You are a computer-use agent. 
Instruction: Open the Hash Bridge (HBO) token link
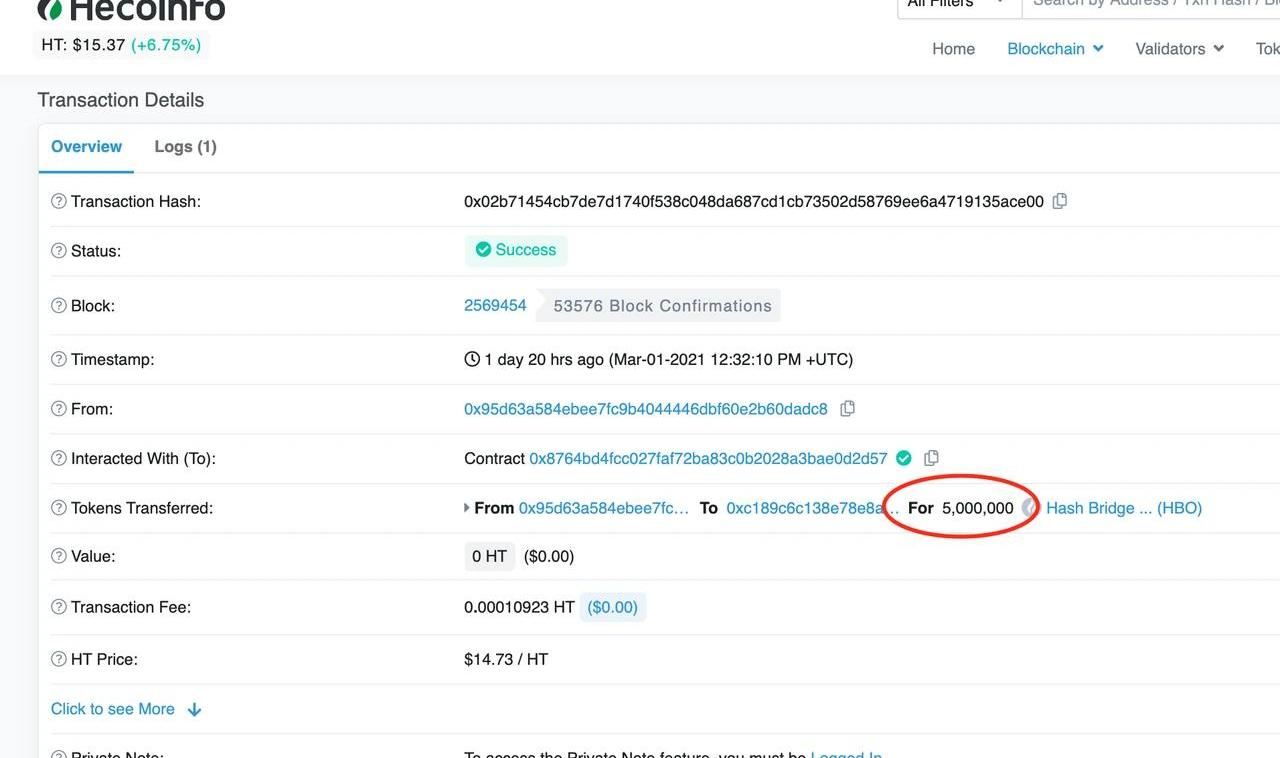[x=1123, y=508]
